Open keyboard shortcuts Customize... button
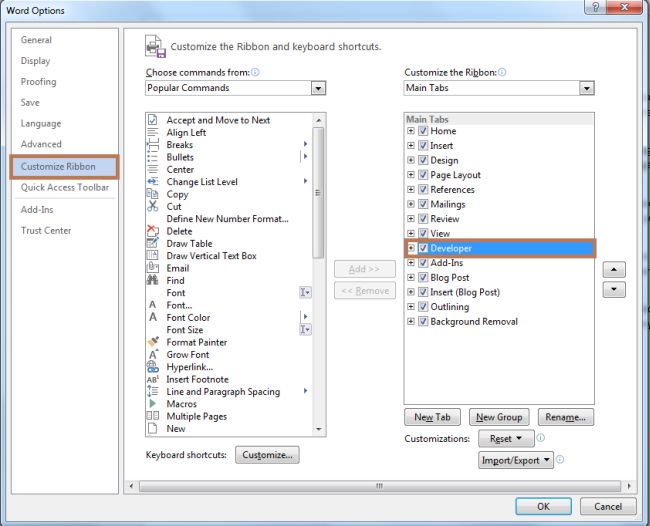 coord(267,455)
